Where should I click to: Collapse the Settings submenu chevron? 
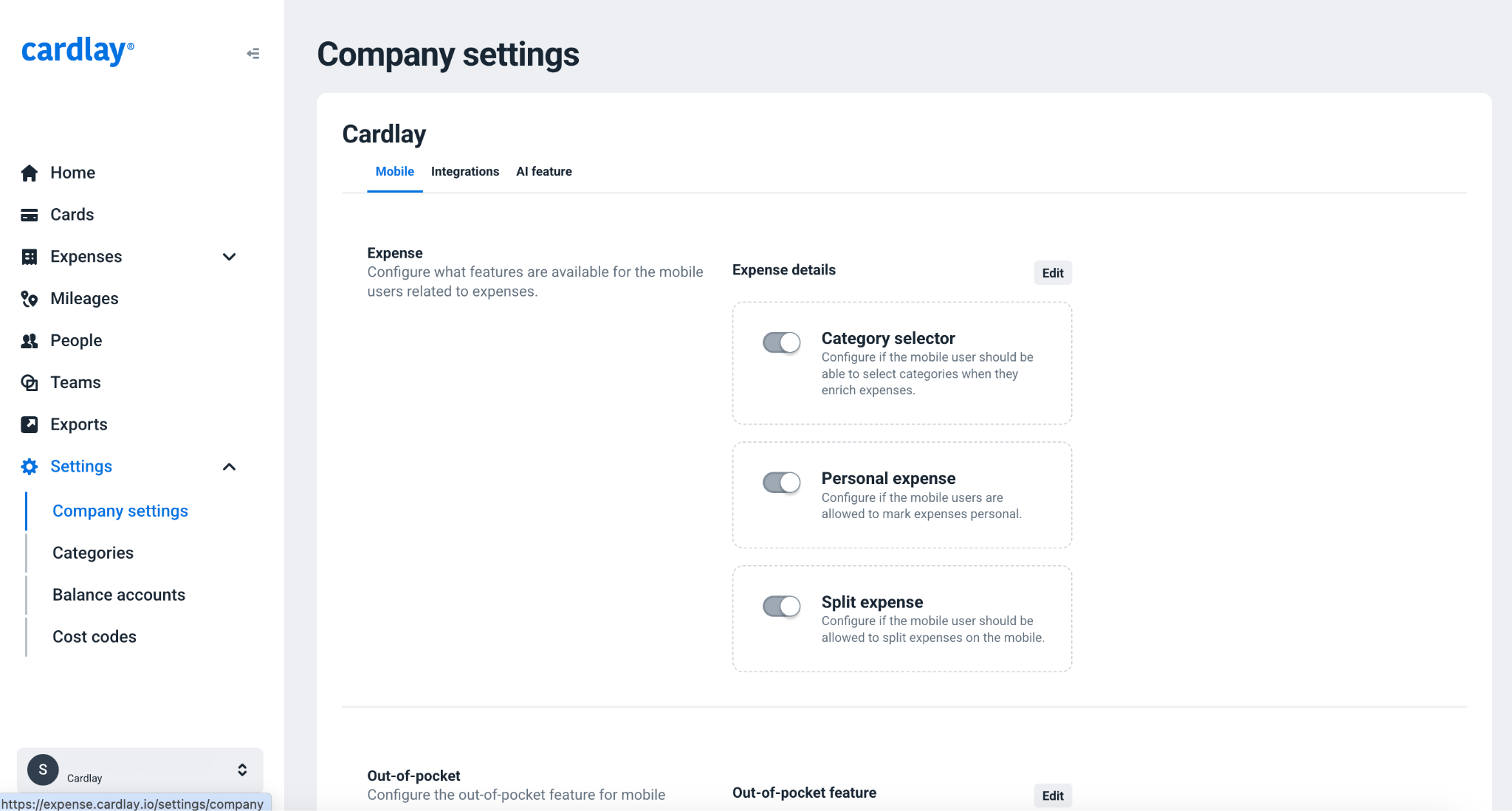[x=230, y=466]
